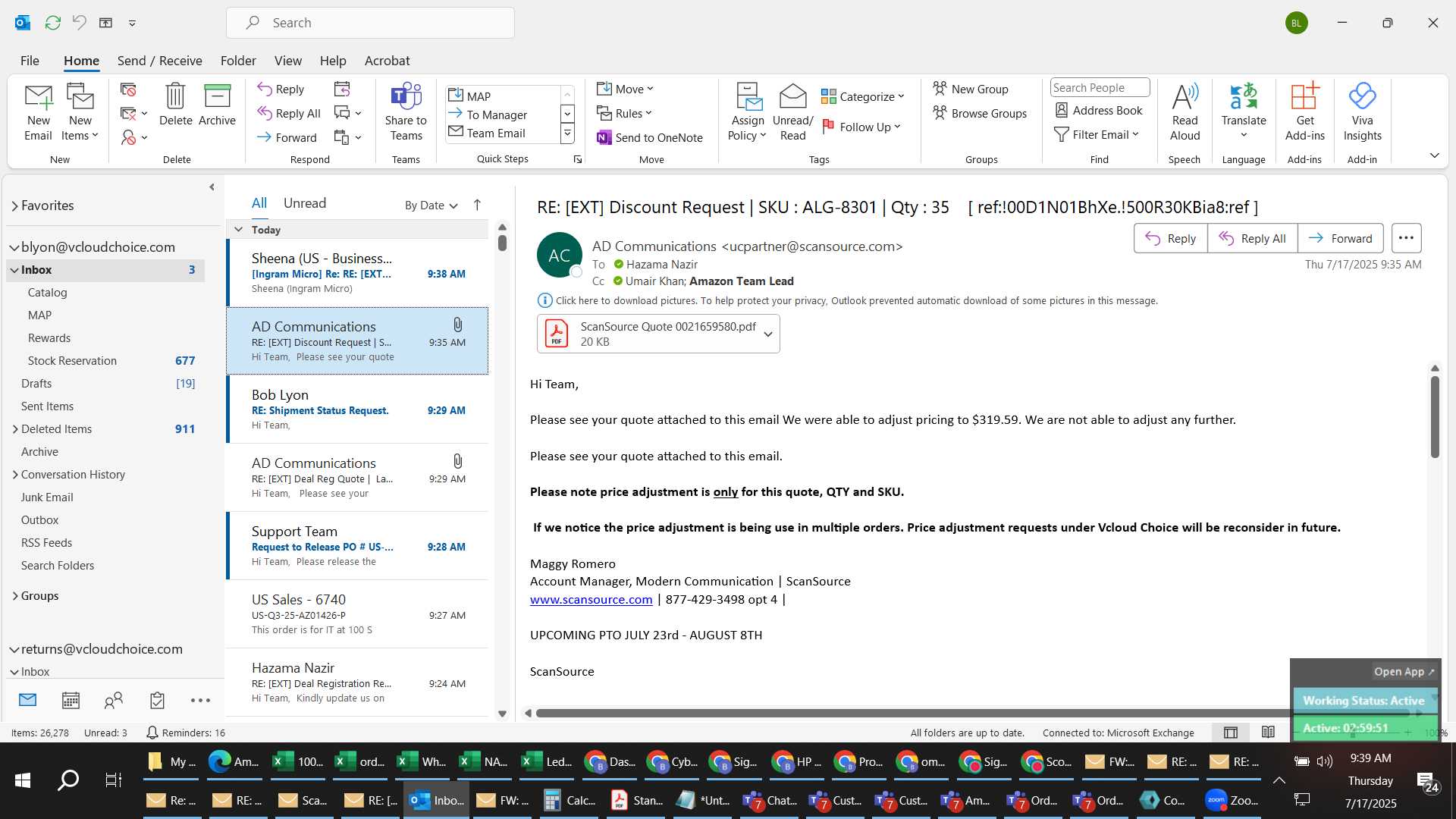Click New Group in ribbon
The image size is (1456, 819).
(971, 89)
